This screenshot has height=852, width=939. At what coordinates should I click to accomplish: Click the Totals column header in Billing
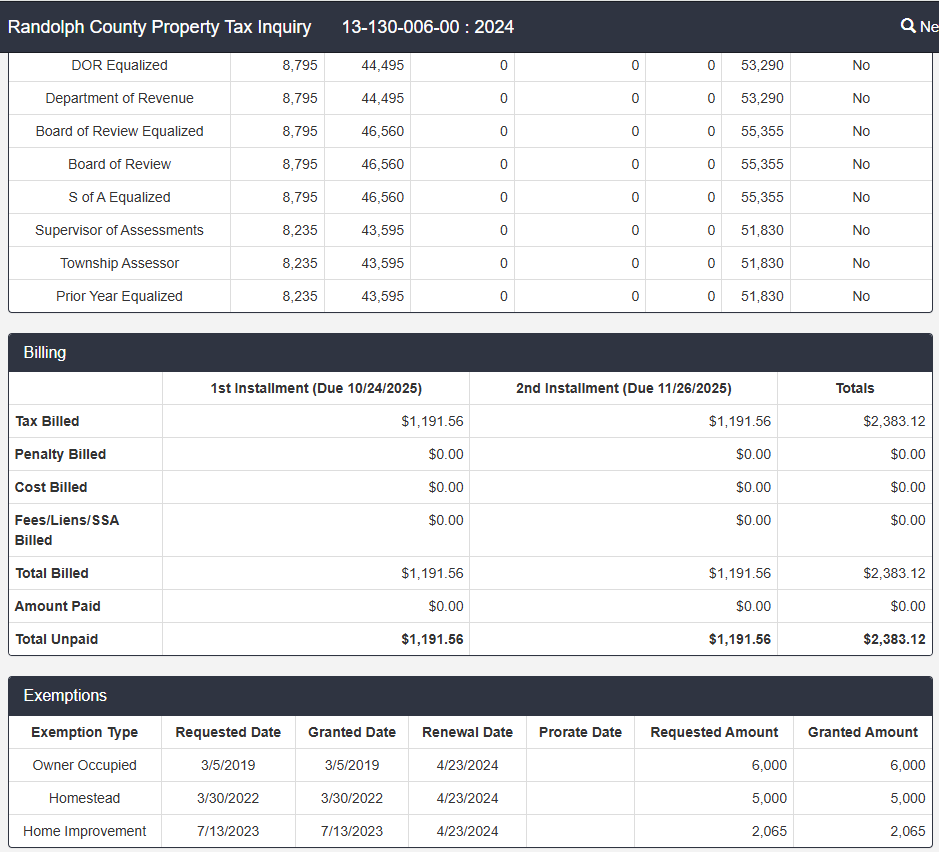855,388
